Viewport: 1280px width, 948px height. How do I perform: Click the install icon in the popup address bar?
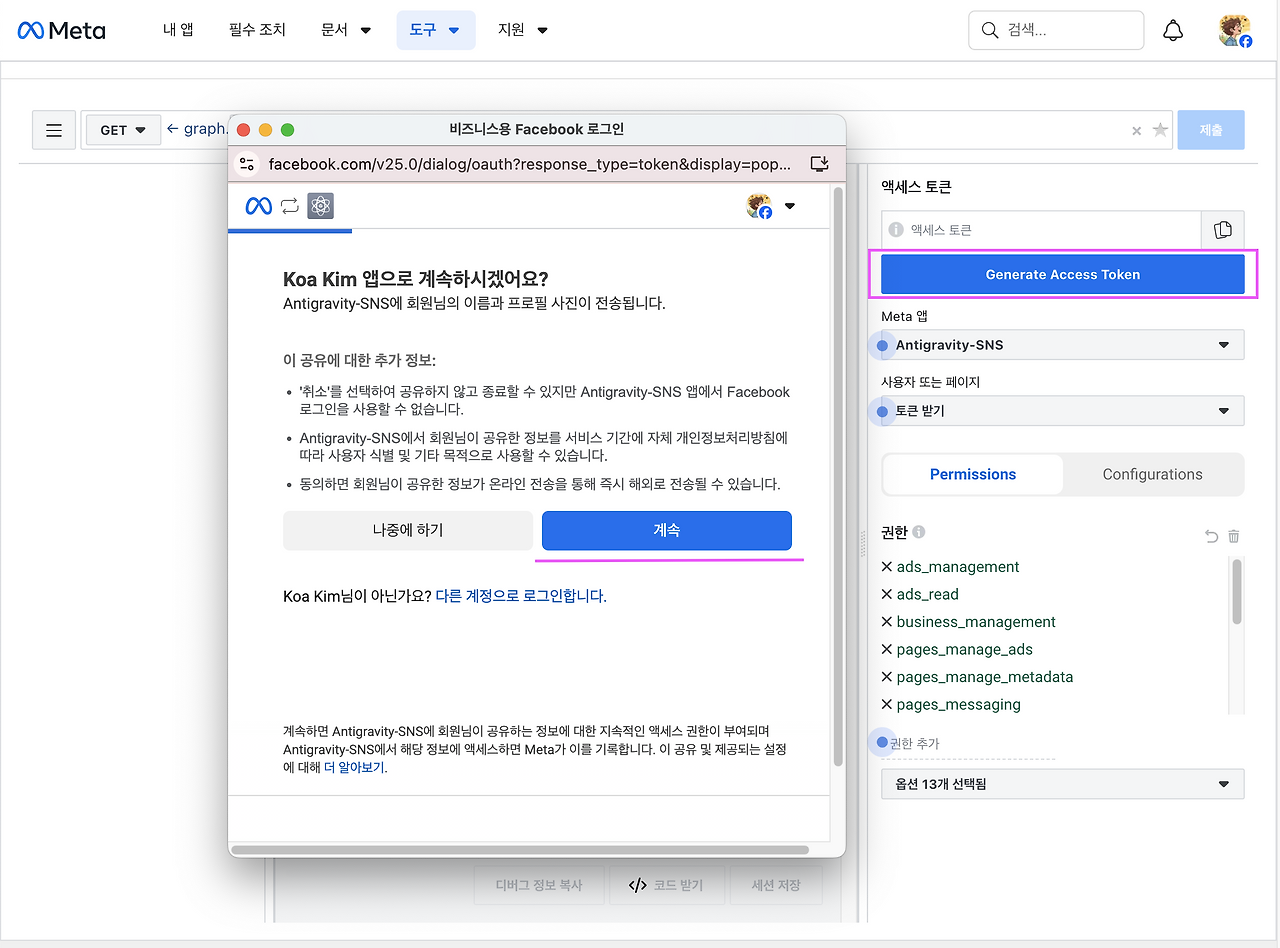819,164
